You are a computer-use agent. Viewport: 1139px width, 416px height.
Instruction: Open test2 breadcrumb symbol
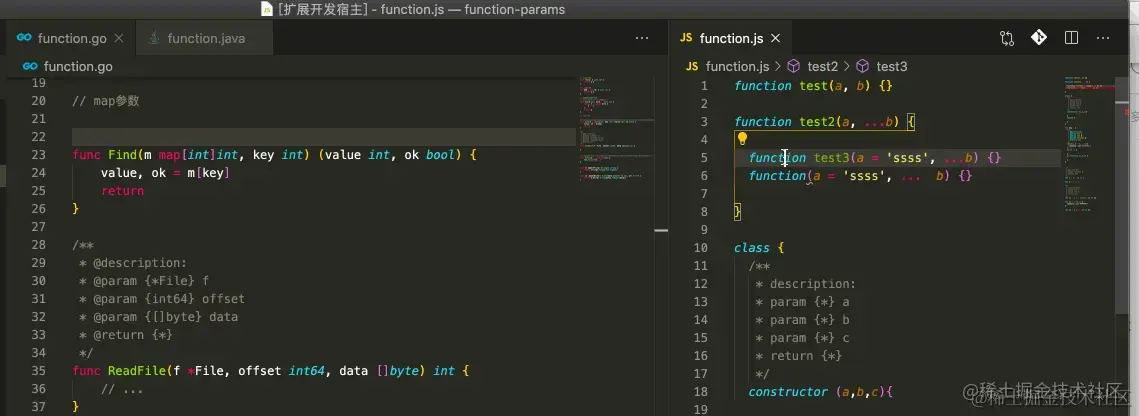coord(823,66)
